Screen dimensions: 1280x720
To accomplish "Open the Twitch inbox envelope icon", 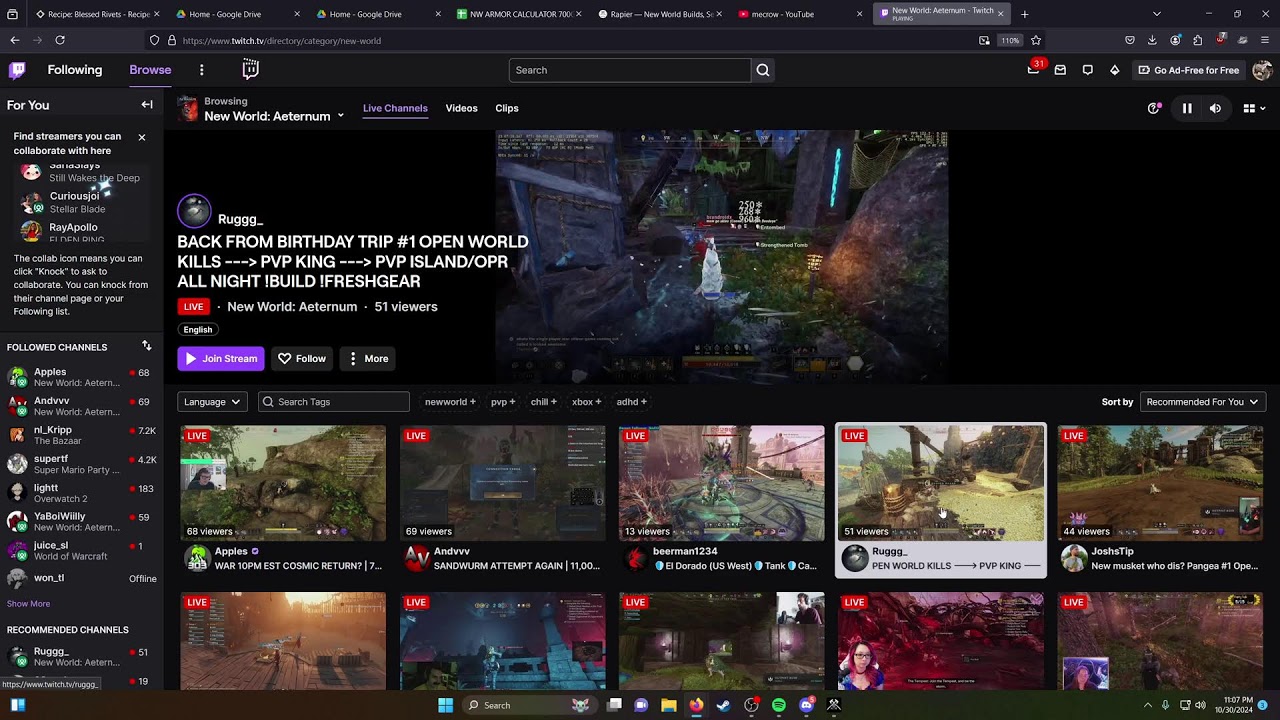I will click(x=1060, y=70).
